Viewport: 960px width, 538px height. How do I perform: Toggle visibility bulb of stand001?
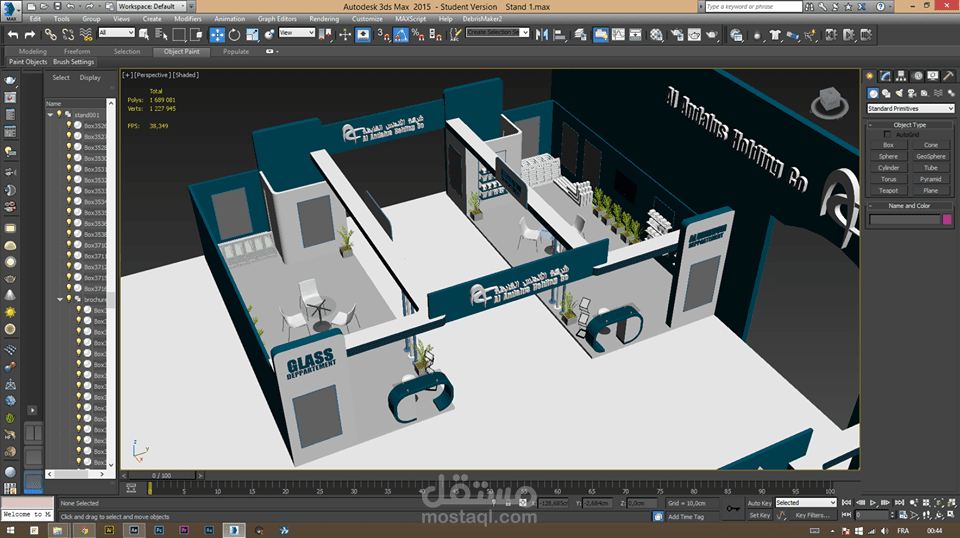[x=59, y=114]
